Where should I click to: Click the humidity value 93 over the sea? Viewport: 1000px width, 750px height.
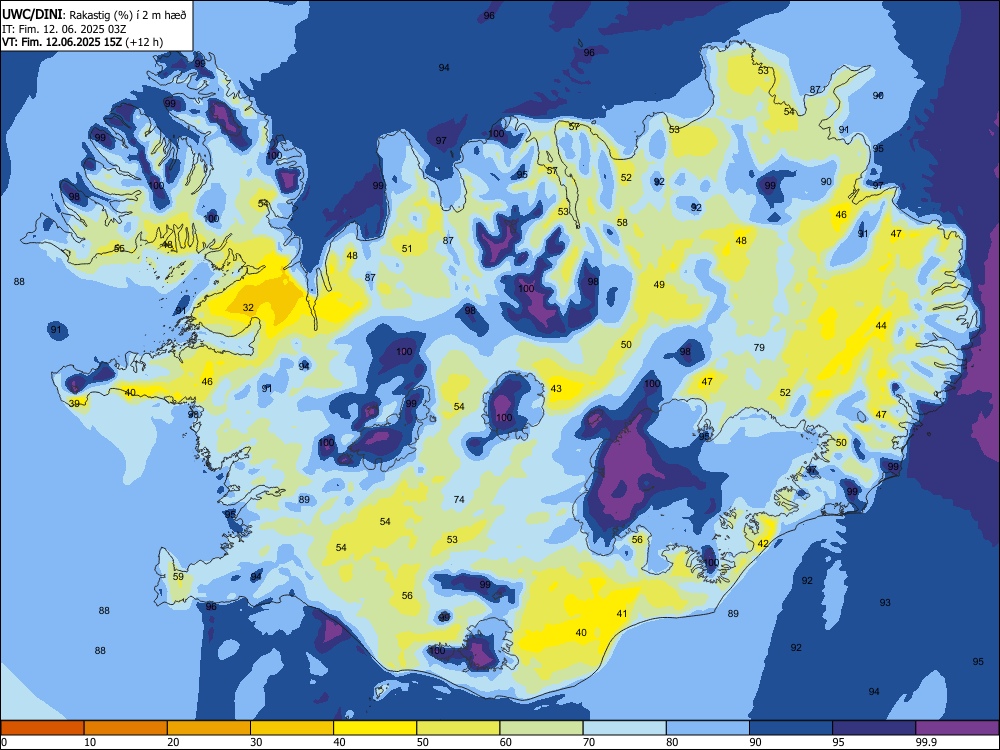click(x=885, y=602)
